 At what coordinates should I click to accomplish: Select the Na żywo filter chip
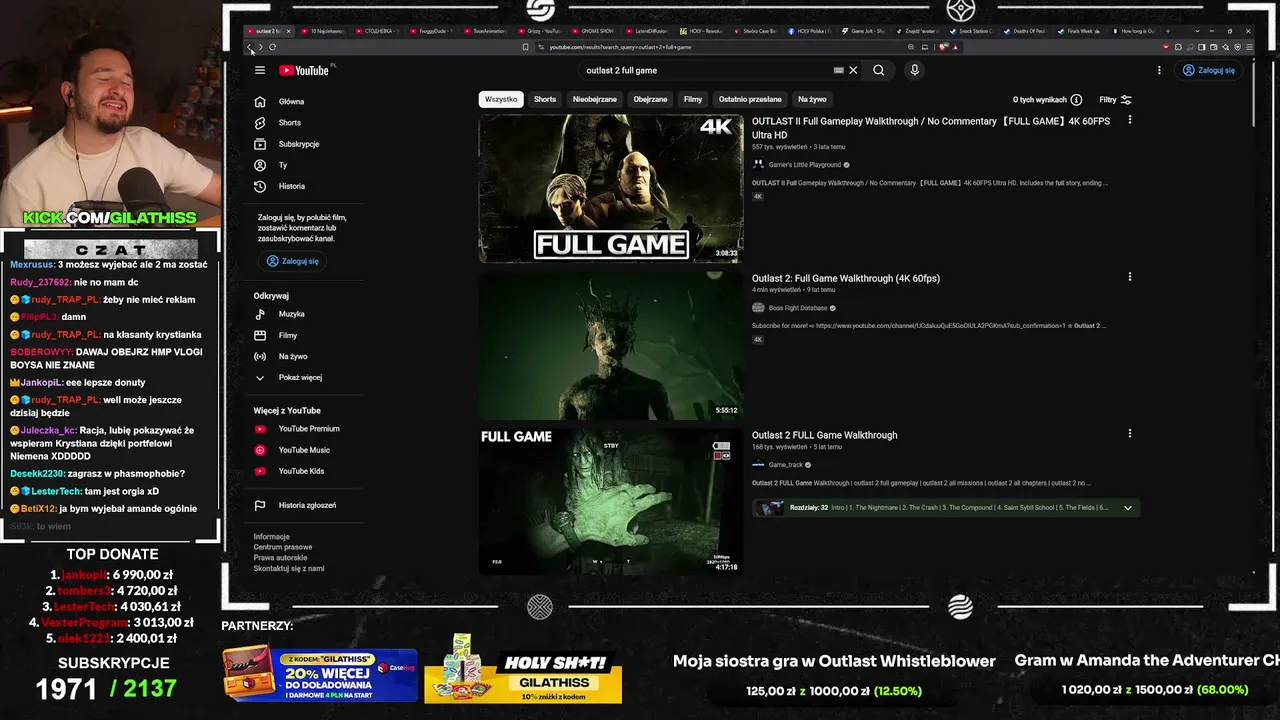click(x=812, y=100)
